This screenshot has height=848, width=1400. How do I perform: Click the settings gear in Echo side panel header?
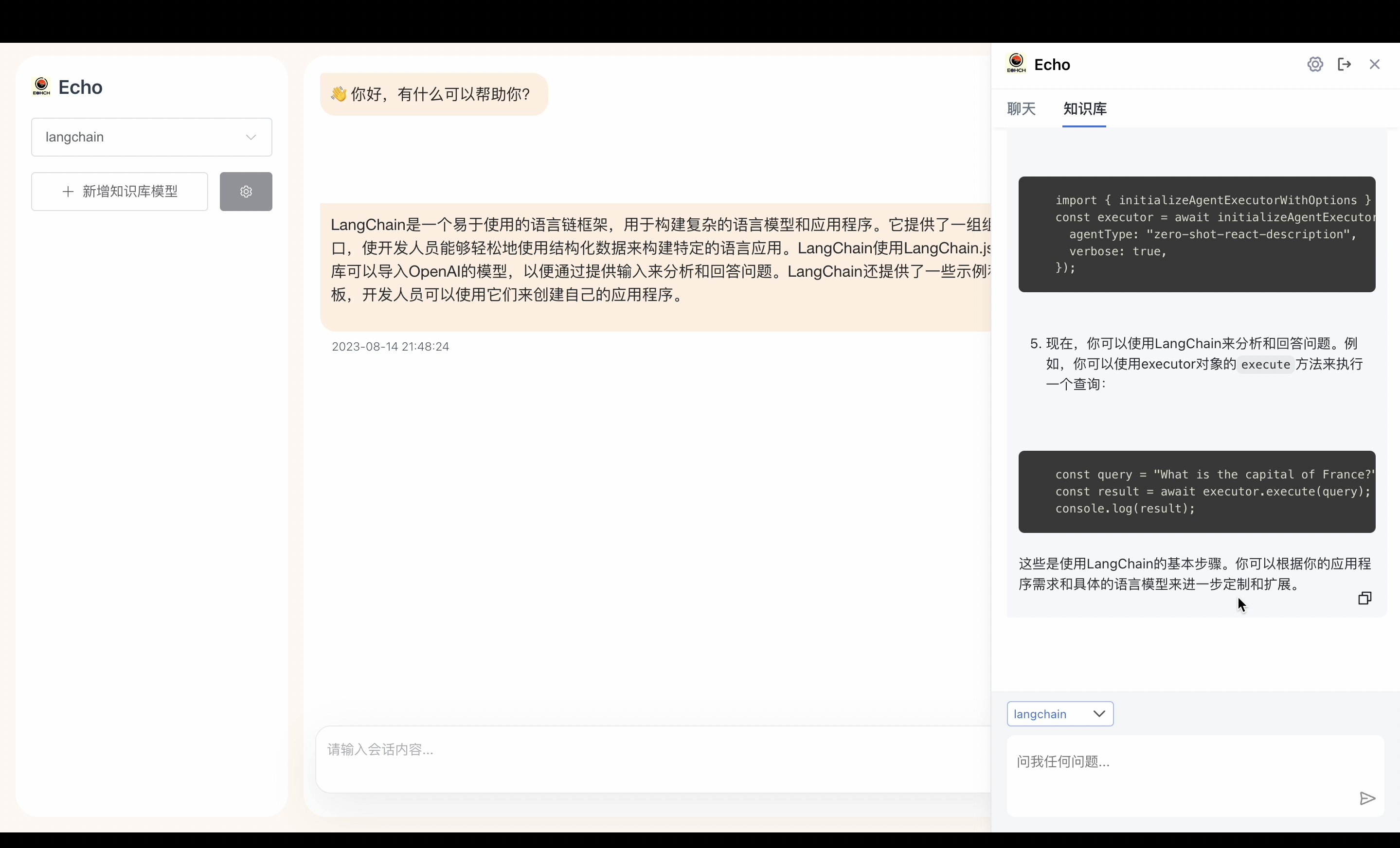(1315, 64)
